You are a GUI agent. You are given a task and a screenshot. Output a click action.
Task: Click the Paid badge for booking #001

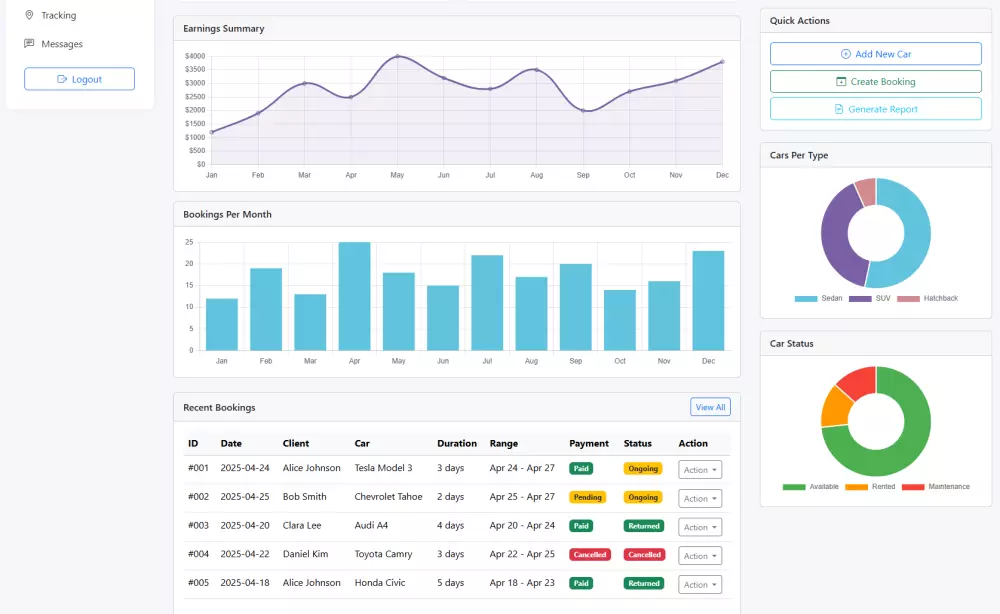point(581,469)
